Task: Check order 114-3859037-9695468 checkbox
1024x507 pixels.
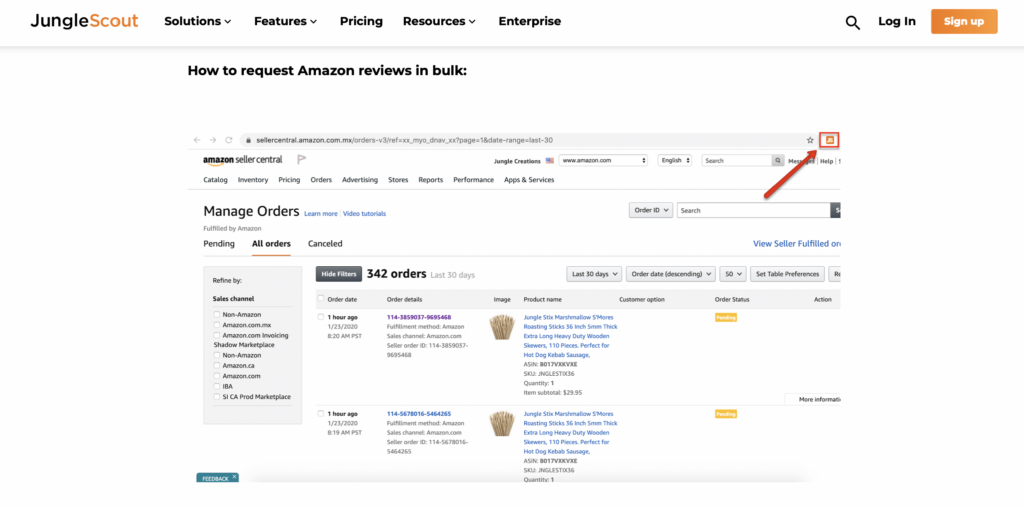Action: pos(321,317)
